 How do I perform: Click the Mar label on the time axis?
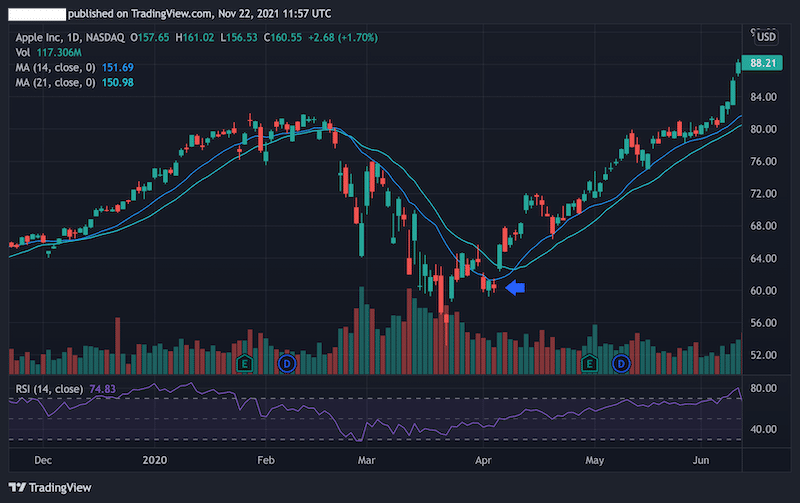coord(366,461)
